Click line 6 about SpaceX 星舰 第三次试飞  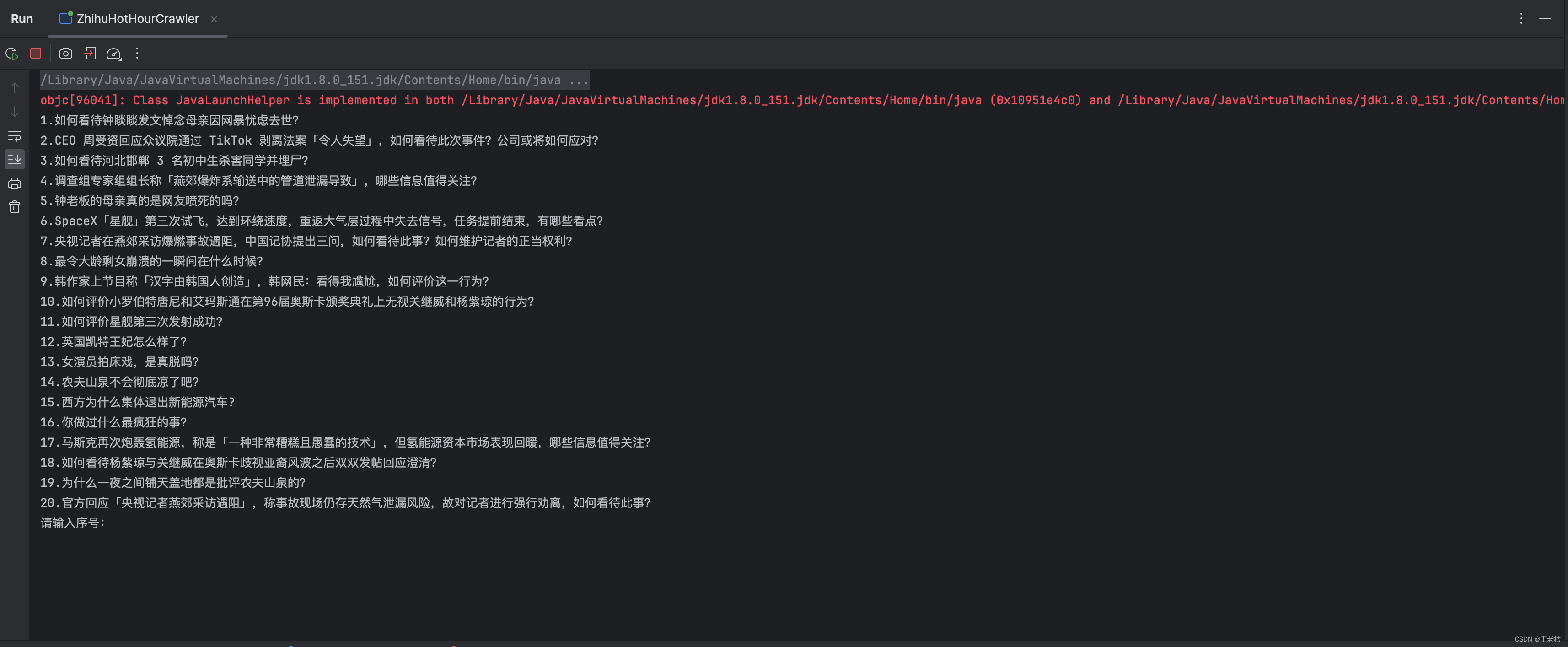tap(322, 221)
